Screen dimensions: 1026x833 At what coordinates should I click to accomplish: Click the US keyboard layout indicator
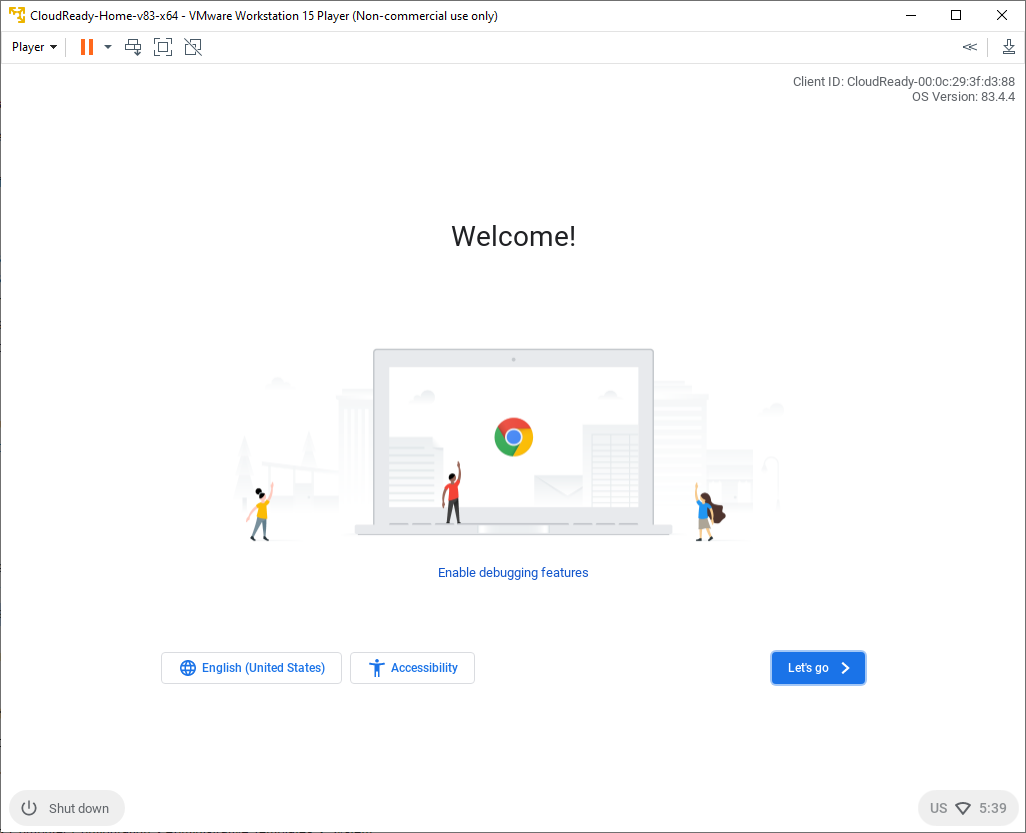pyautogui.click(x=938, y=808)
